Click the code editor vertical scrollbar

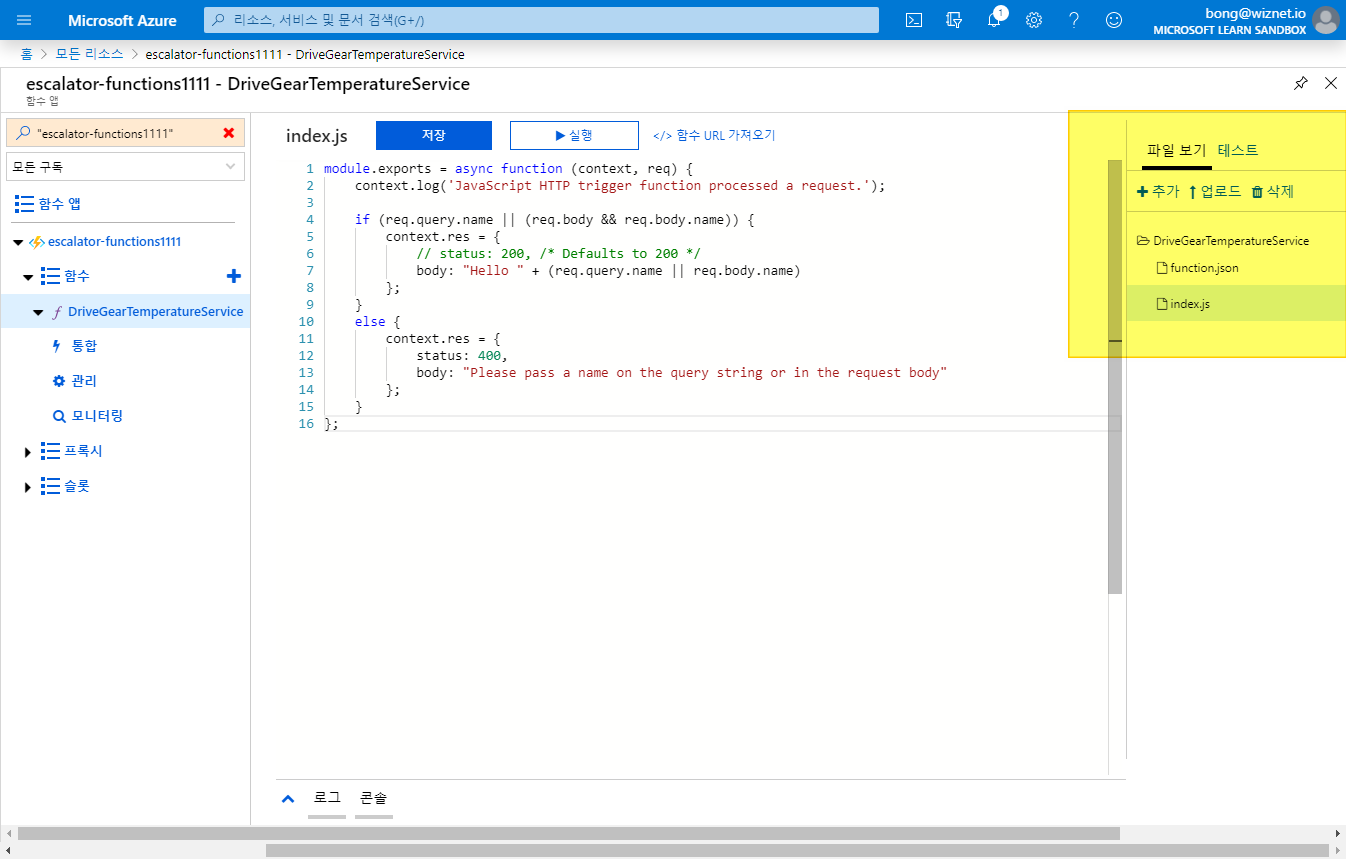point(1115,376)
